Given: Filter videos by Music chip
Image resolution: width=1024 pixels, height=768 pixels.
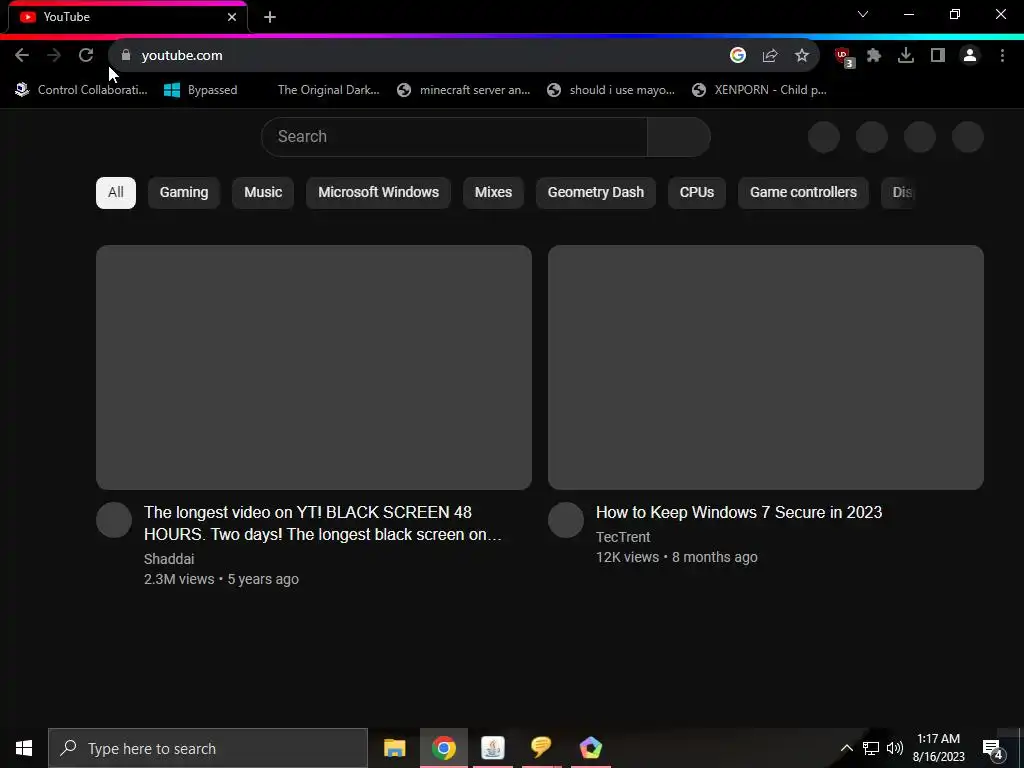Looking at the screenshot, I should (x=263, y=193).
